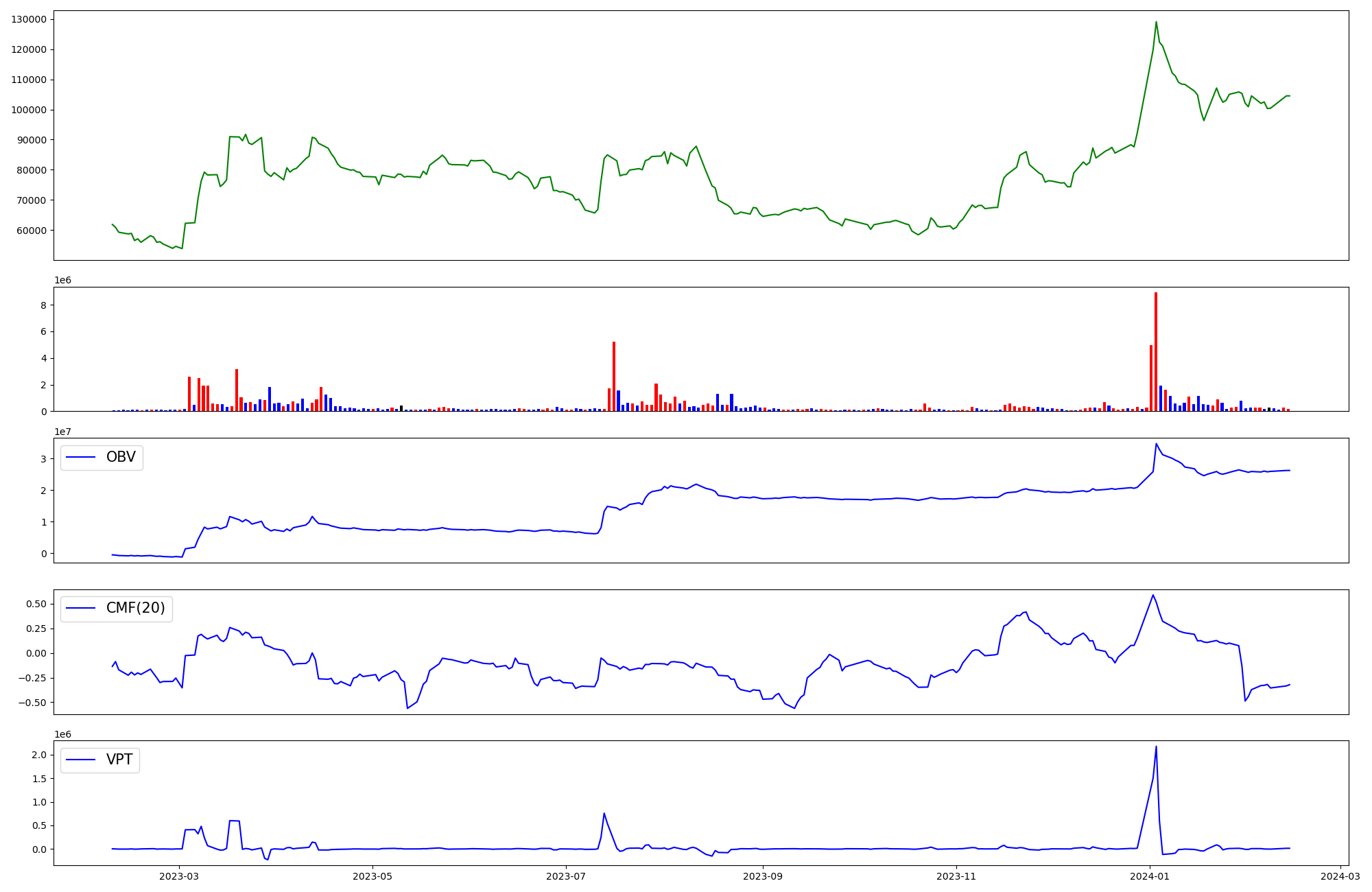Click the highest peak of green price line
The height and width of the screenshot is (892, 1372).
click(1156, 22)
